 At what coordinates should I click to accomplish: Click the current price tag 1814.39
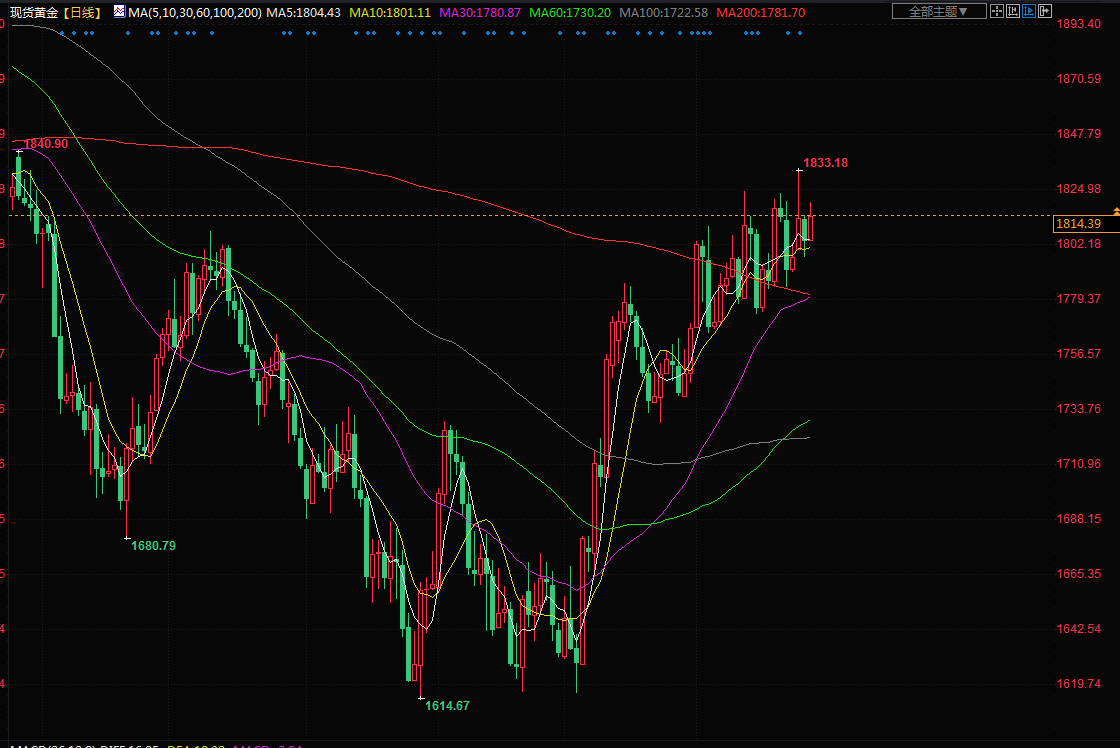(1080, 224)
